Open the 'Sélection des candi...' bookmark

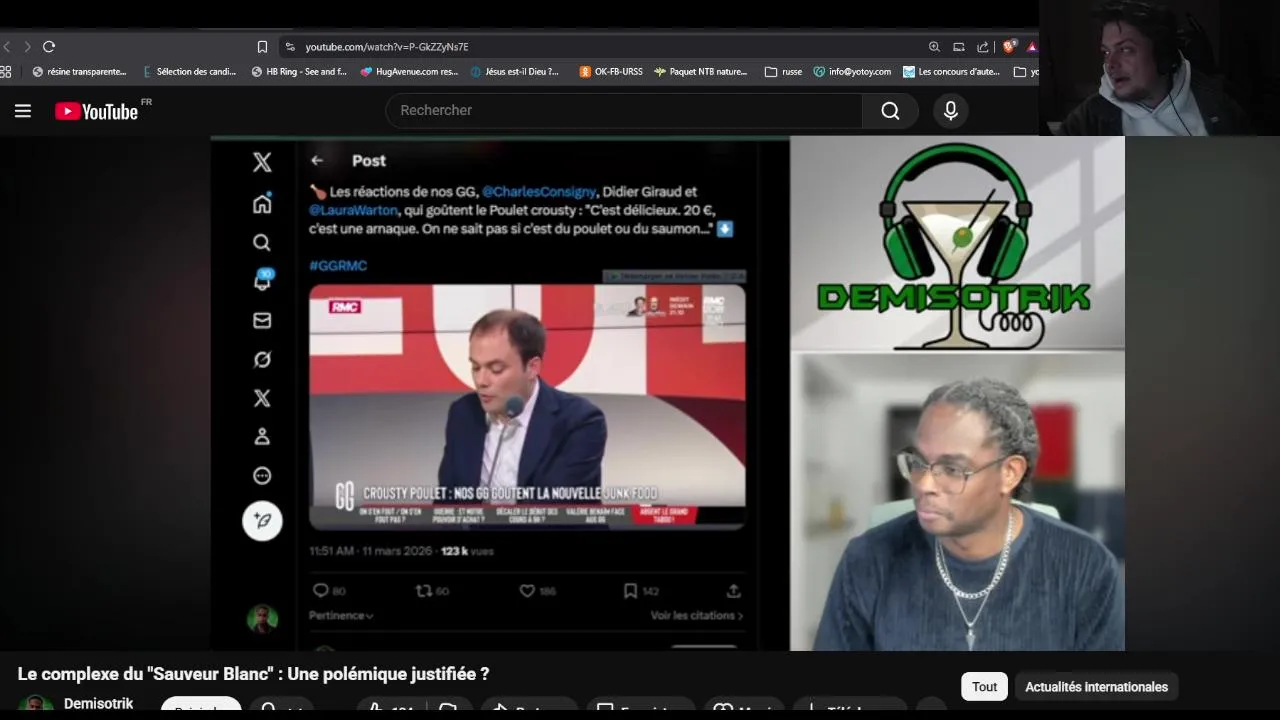(x=190, y=72)
